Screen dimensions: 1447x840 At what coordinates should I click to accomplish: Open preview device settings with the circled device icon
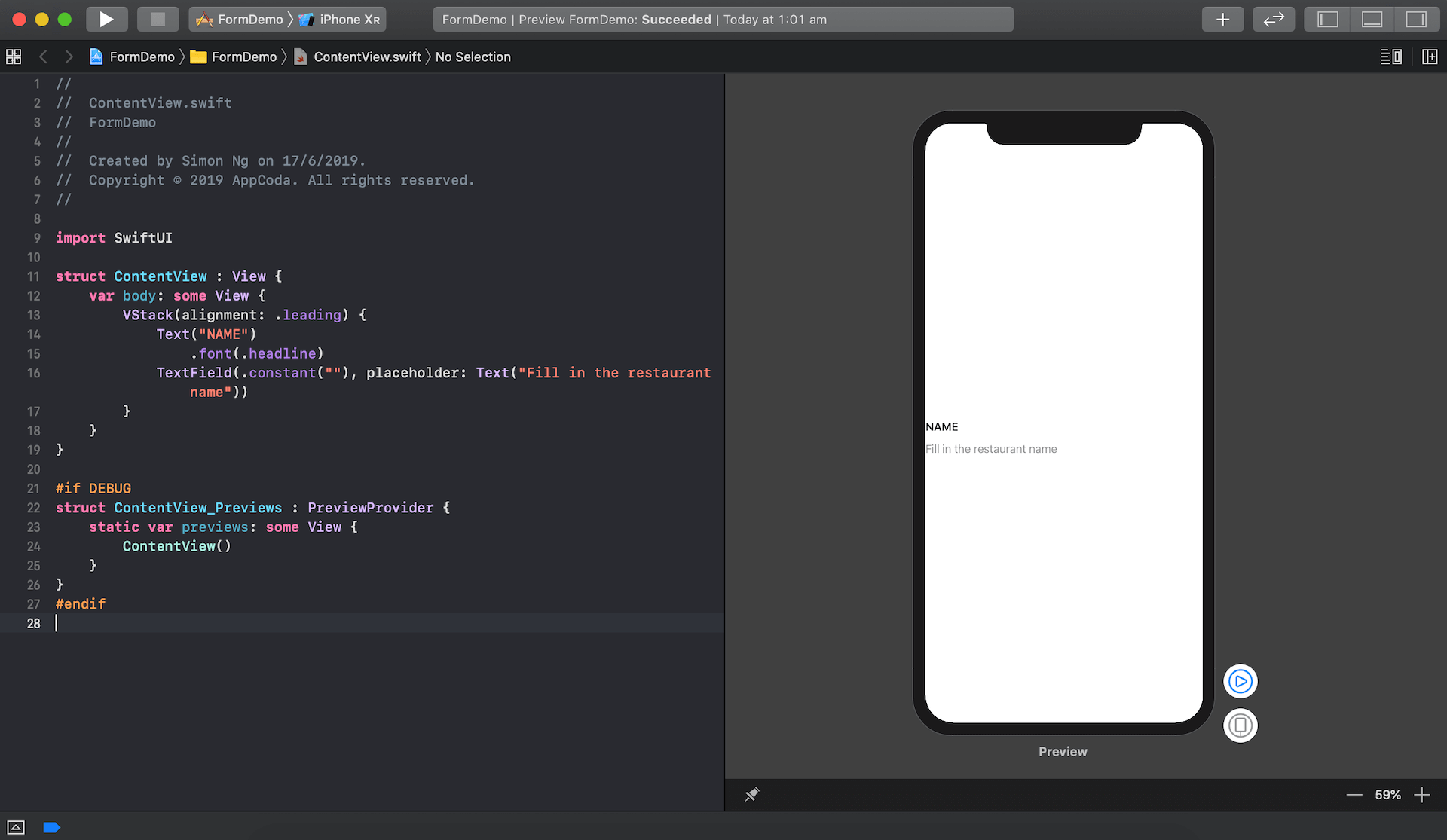click(1240, 725)
